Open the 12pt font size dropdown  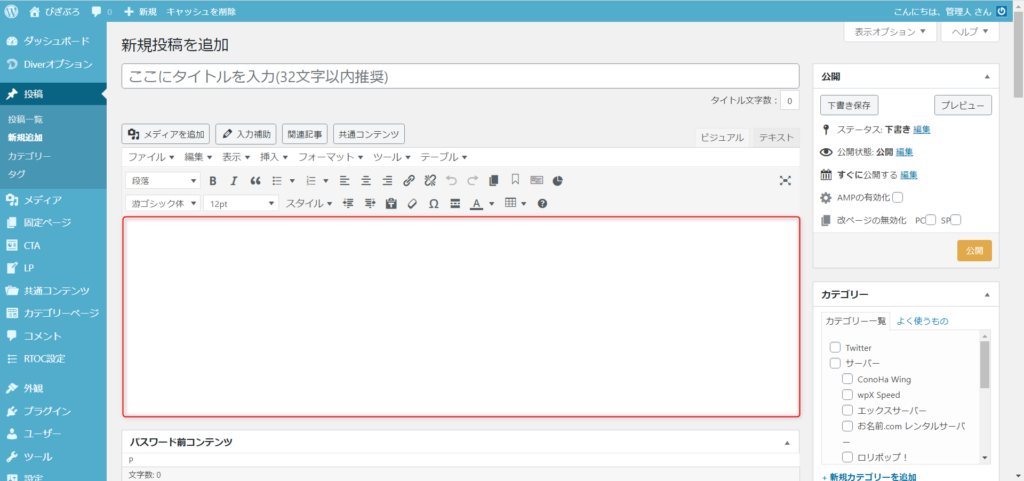[240, 204]
